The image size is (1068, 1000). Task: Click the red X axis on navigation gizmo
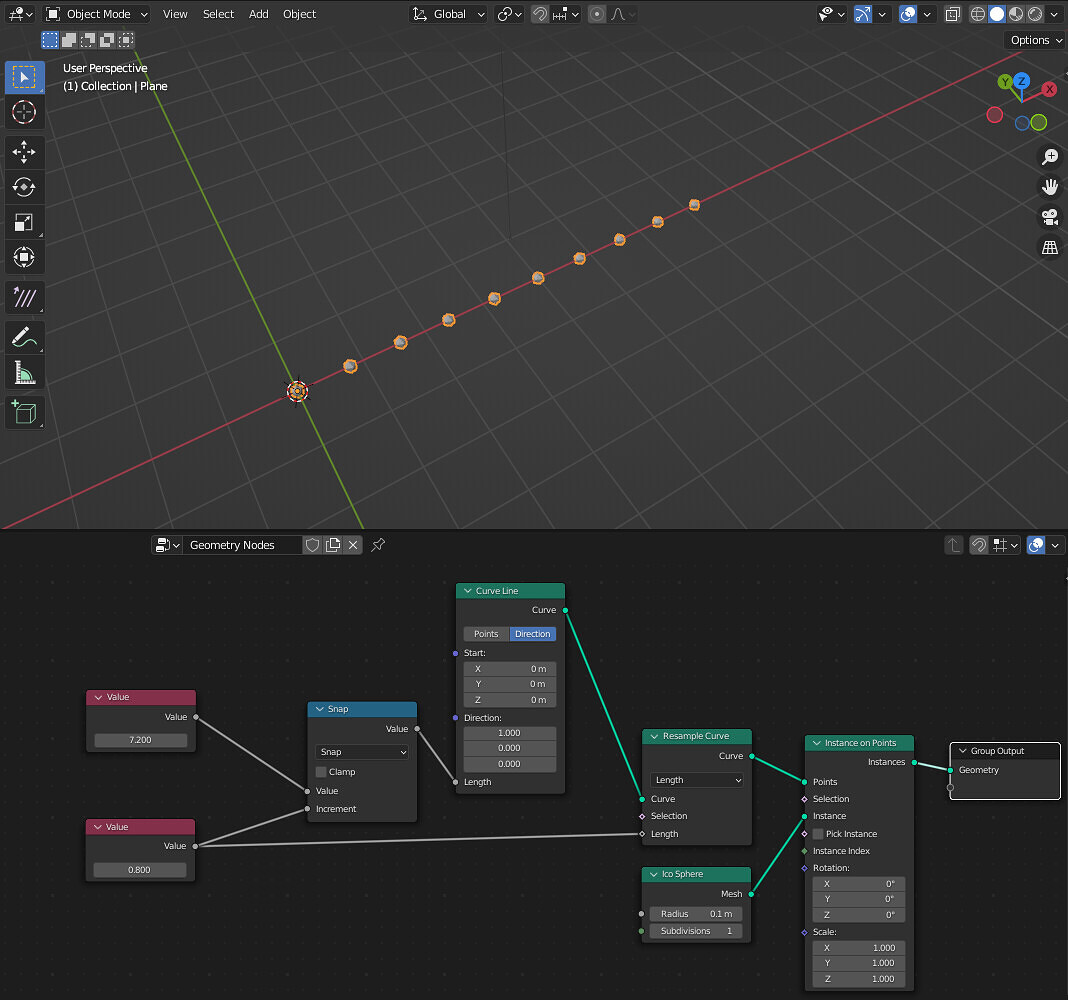pyautogui.click(x=1050, y=89)
